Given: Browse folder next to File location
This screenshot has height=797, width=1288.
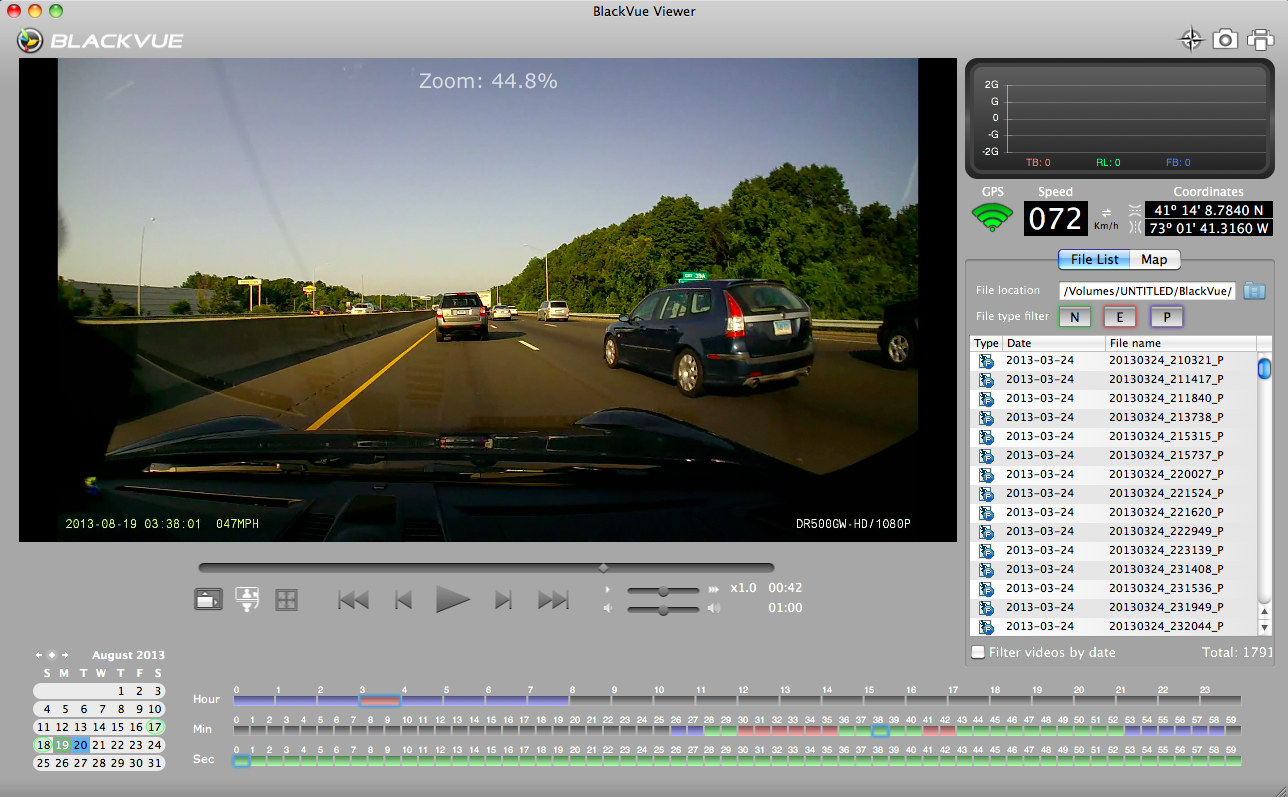Looking at the screenshot, I should pos(1254,291).
